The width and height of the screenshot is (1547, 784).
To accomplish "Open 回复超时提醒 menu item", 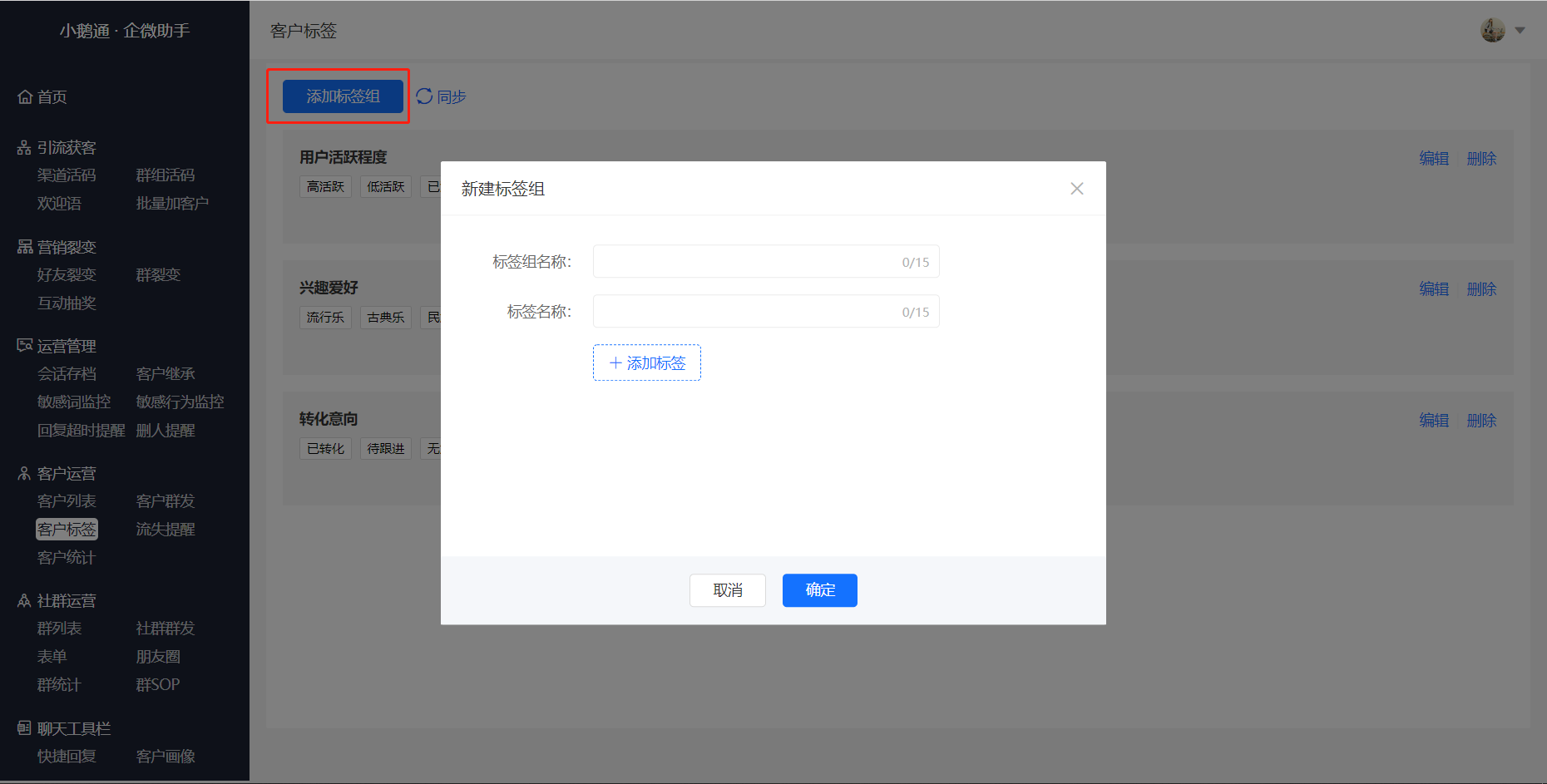I will [81, 431].
